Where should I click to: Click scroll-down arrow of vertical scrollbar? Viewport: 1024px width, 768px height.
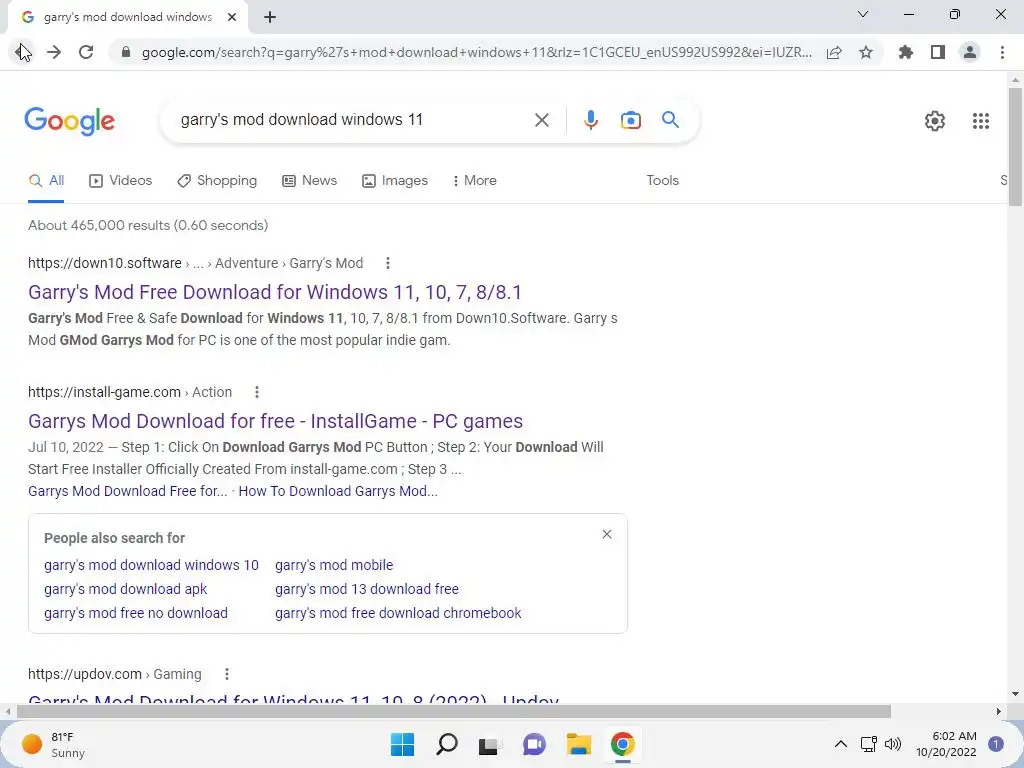tap(1015, 694)
